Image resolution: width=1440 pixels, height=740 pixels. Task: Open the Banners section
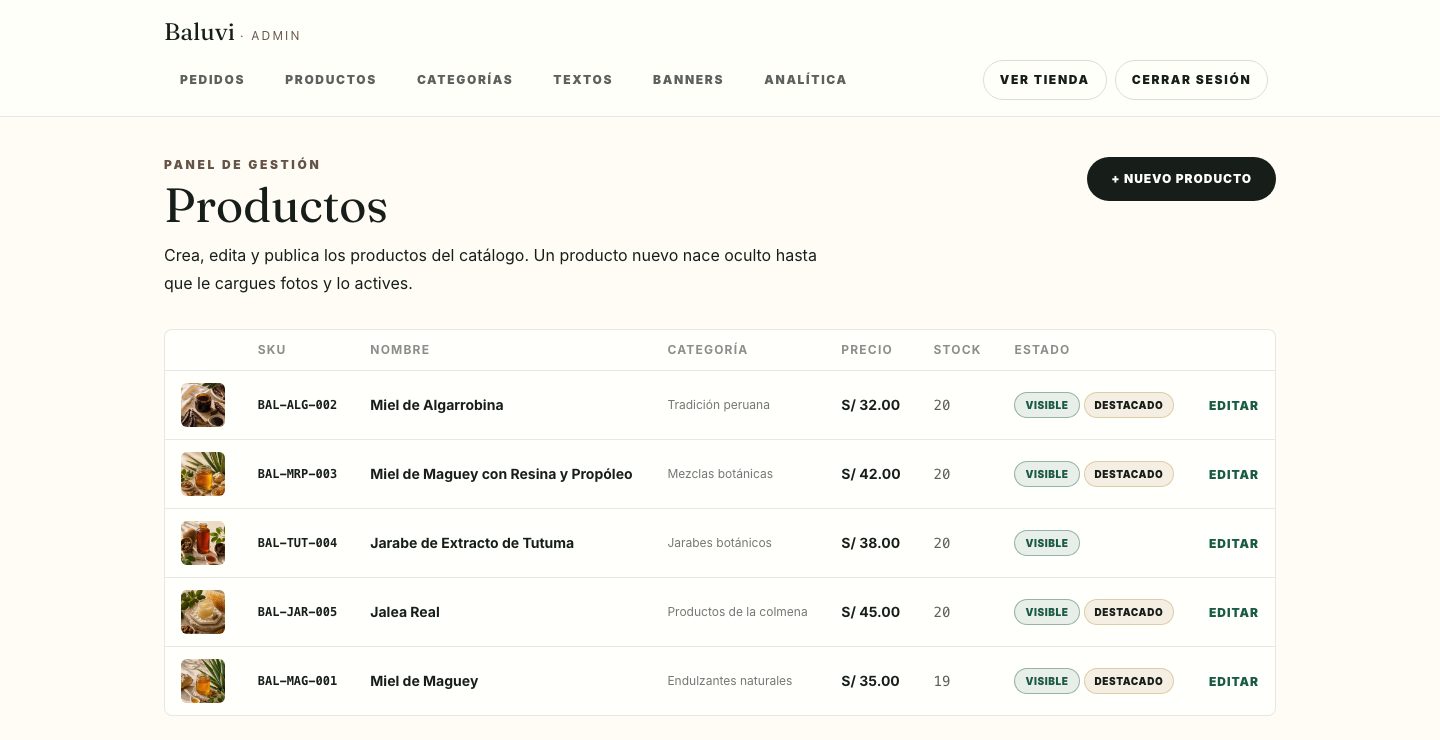(x=688, y=80)
